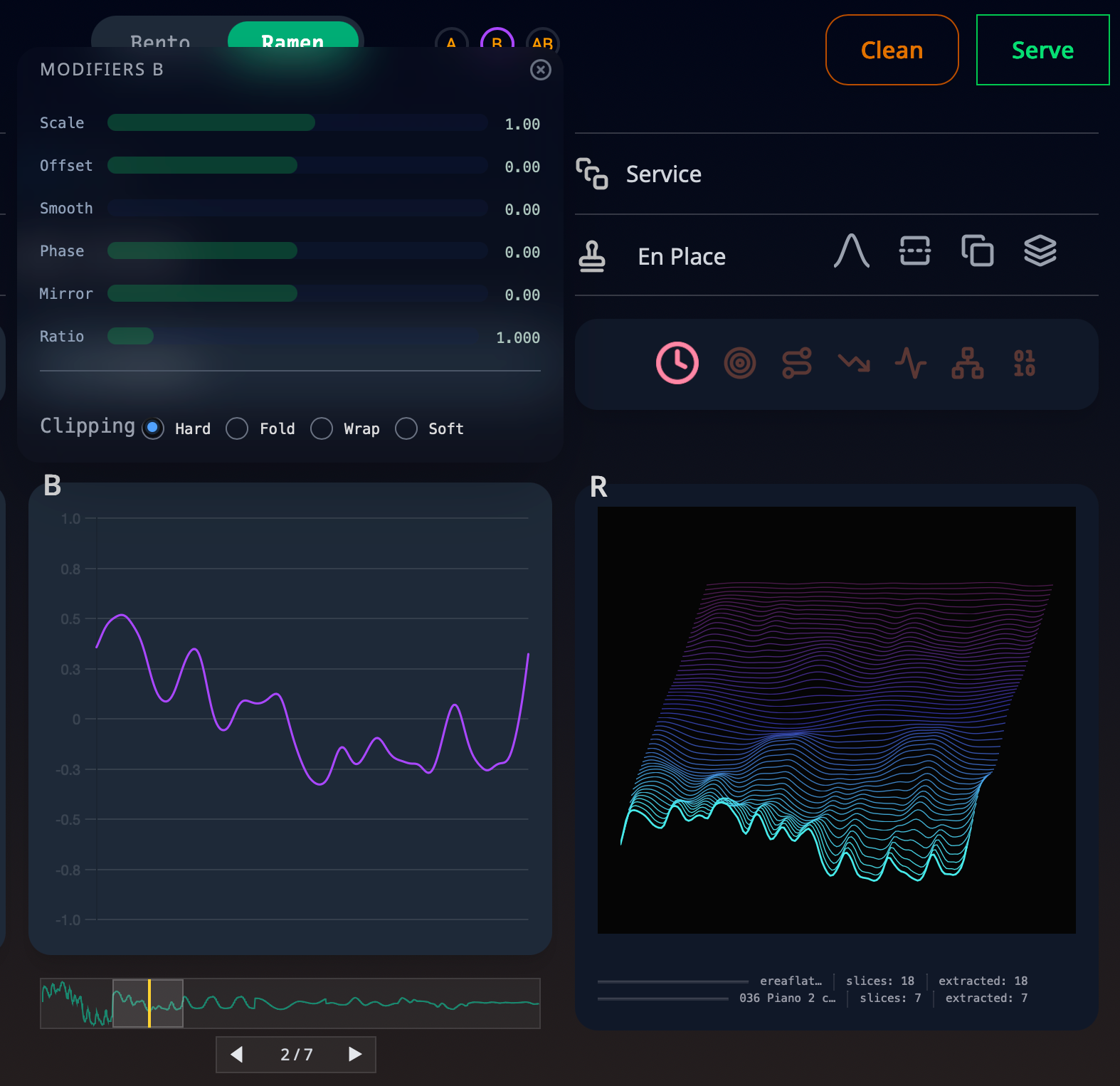Click the slices: 7 text
The image size is (1120, 1086).
click(x=890, y=998)
